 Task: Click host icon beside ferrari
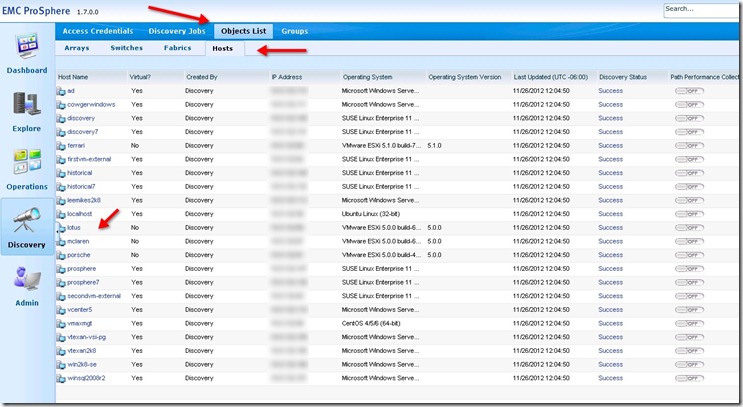(x=61, y=146)
